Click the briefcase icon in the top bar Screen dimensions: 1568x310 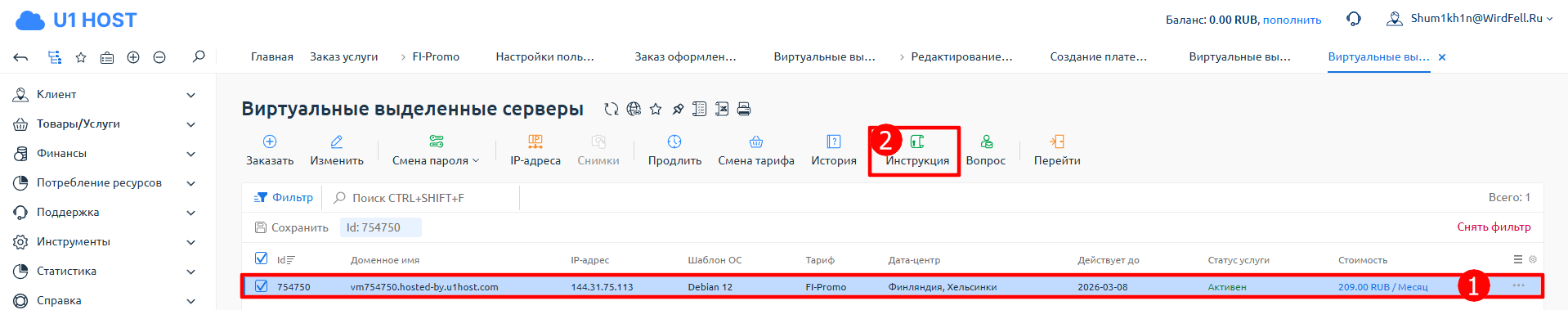[x=107, y=57]
